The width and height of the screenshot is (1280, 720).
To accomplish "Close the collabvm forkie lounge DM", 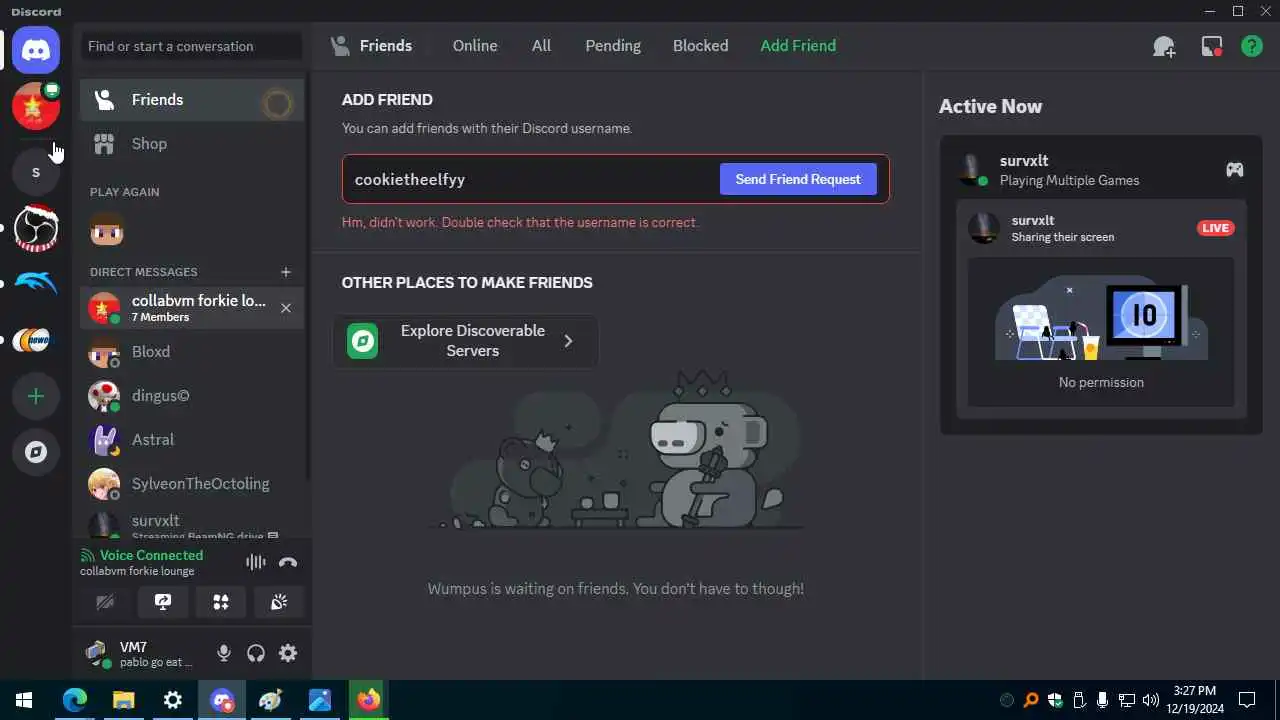I will pyautogui.click(x=286, y=308).
